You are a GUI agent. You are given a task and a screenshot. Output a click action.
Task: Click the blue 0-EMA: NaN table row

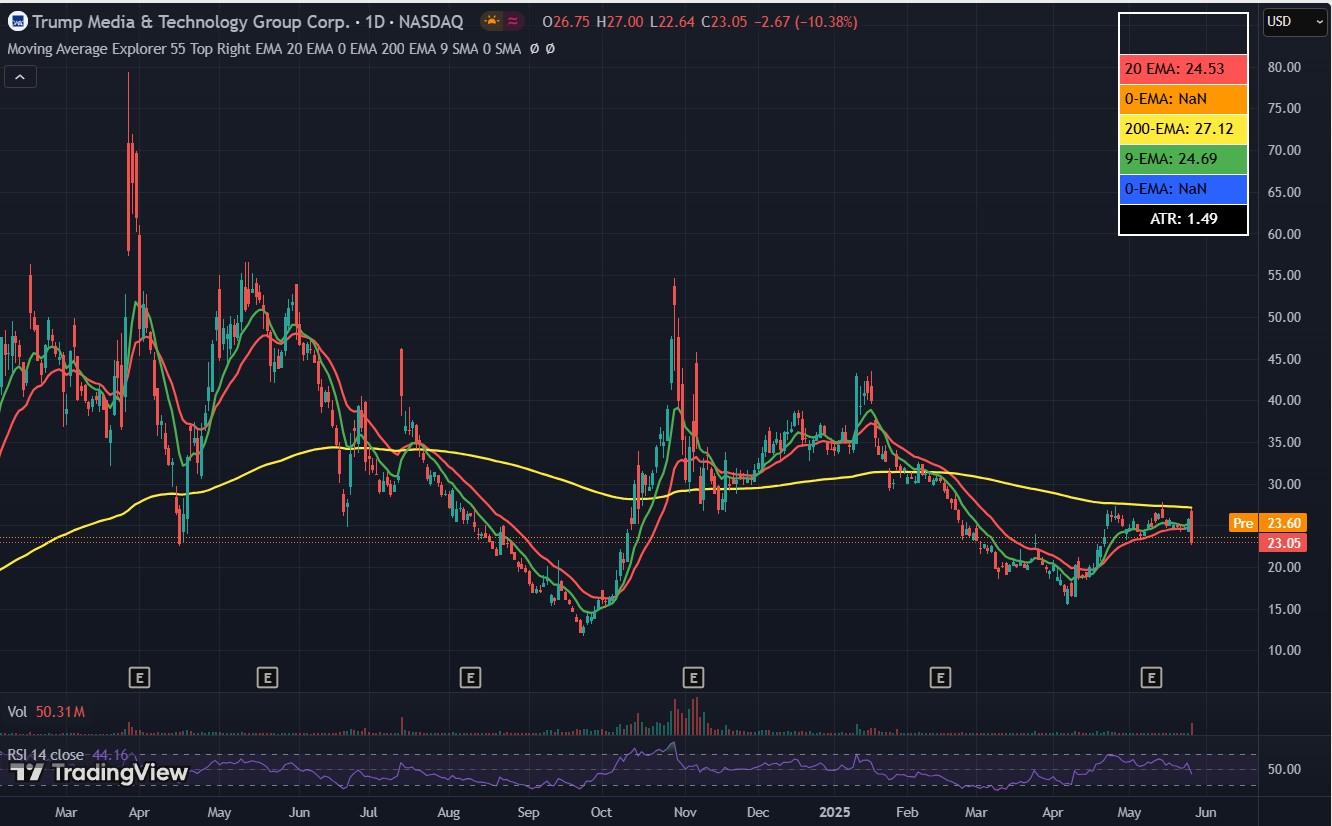pos(1183,189)
